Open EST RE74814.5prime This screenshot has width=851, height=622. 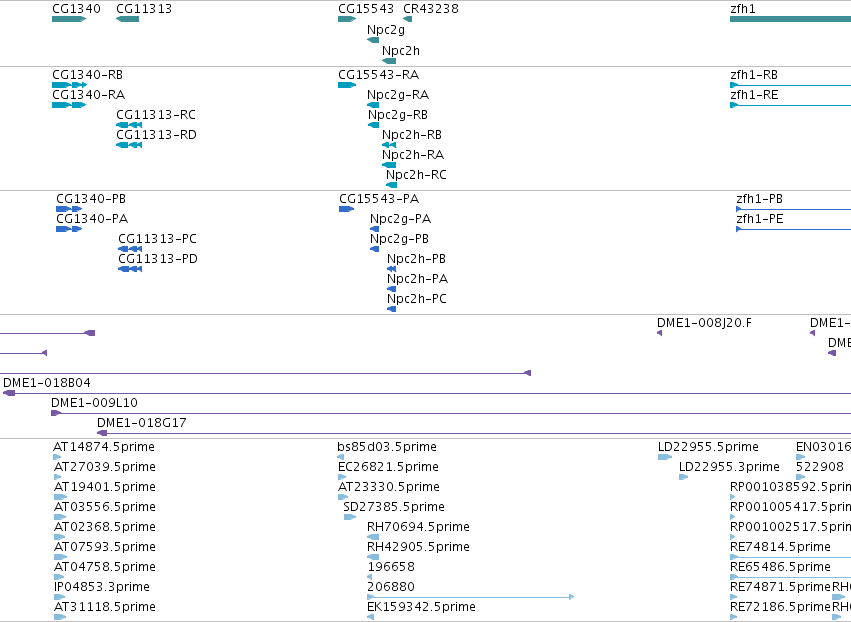coord(780,547)
